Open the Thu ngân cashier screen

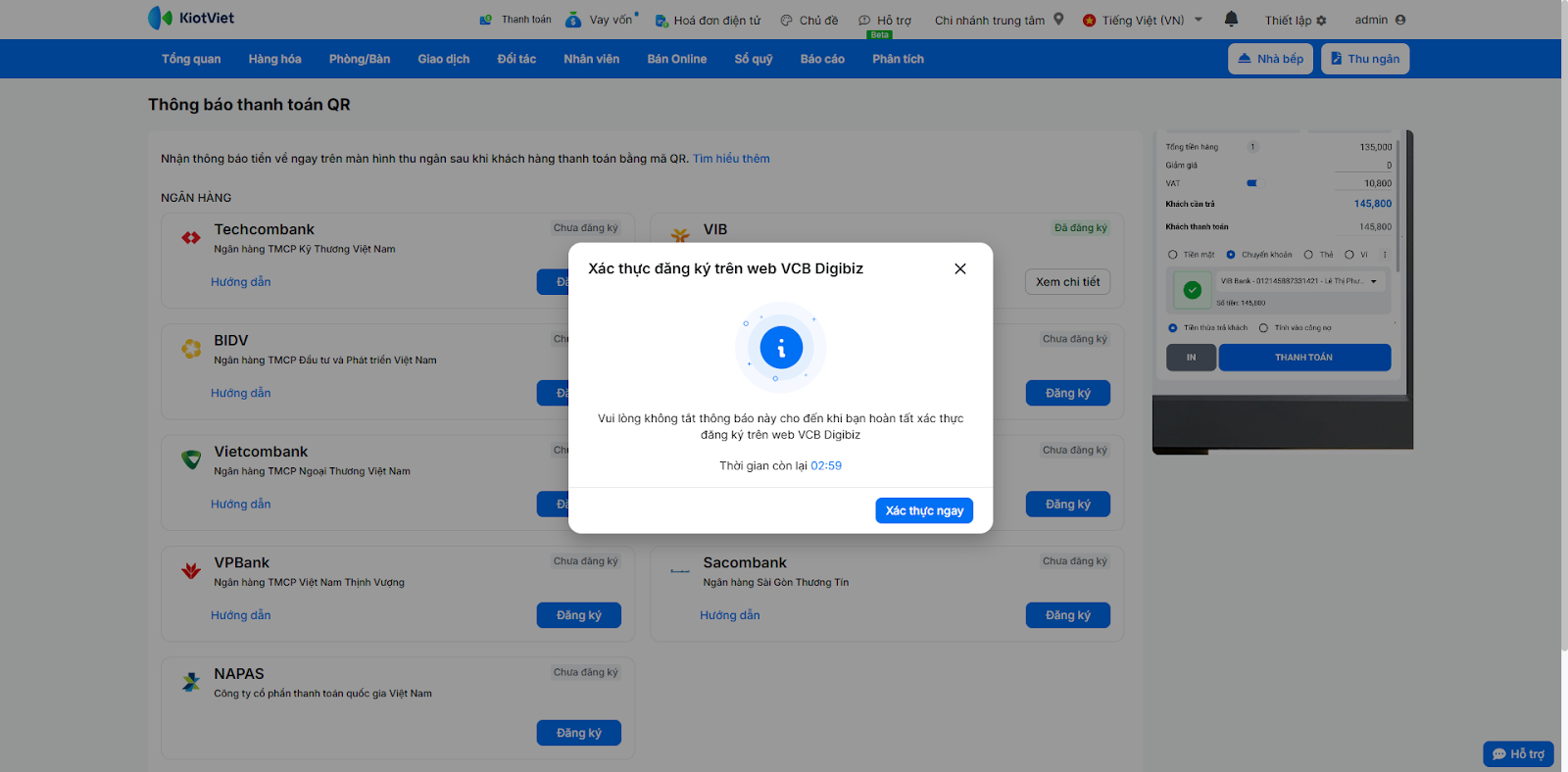tap(1365, 59)
